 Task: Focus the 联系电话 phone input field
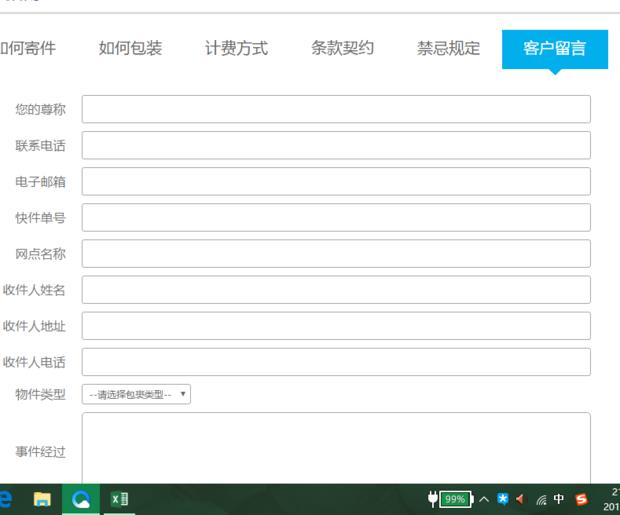coord(336,145)
